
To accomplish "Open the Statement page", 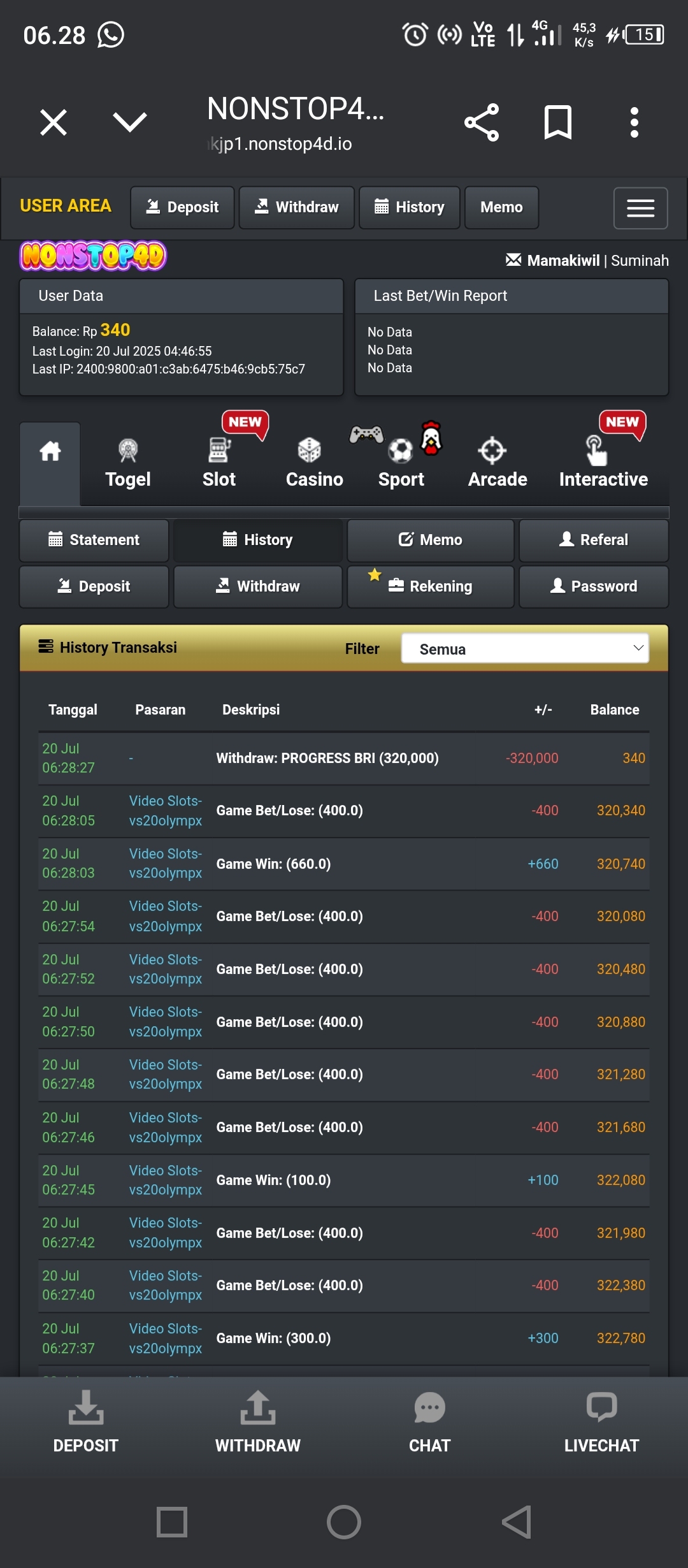I will [94, 540].
